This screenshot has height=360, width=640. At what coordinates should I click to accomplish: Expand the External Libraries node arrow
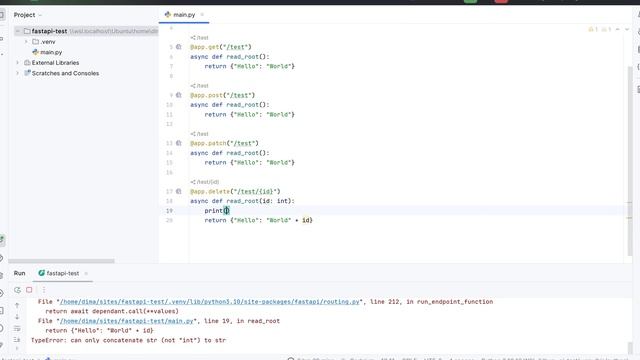click(18, 63)
